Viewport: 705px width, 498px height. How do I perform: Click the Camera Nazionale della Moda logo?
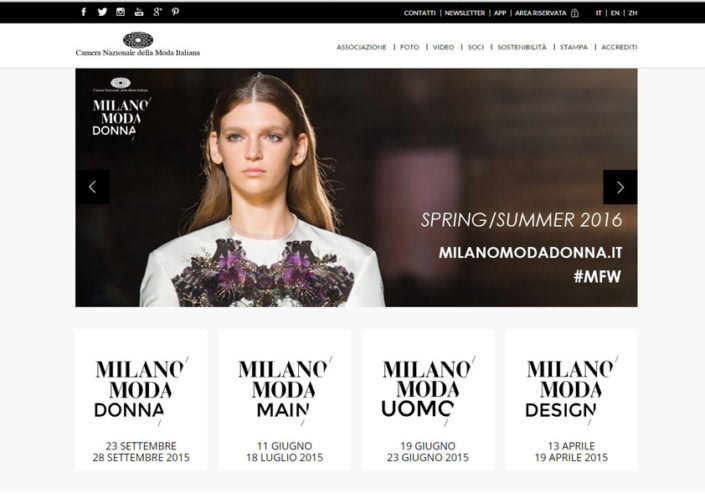tap(138, 44)
